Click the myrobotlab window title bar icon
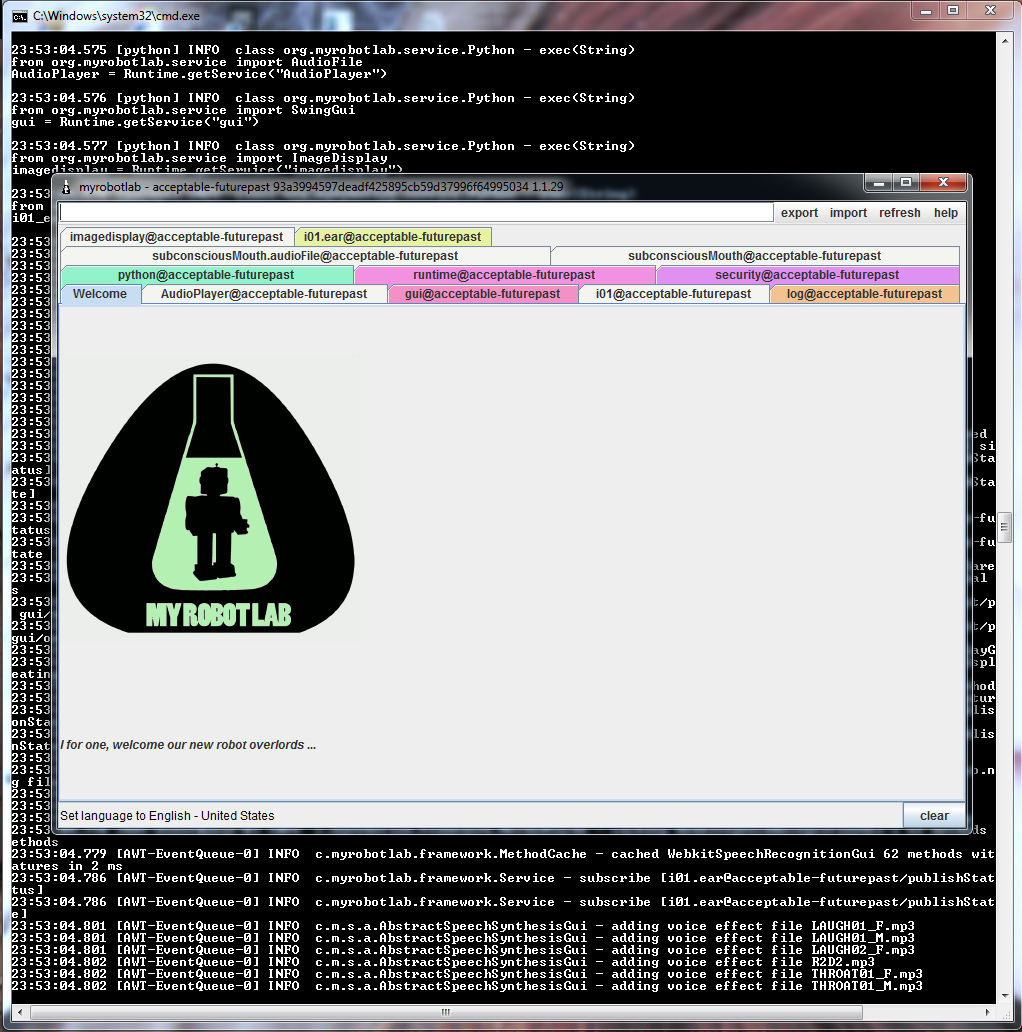This screenshot has width=1022, height=1032. pos(66,188)
